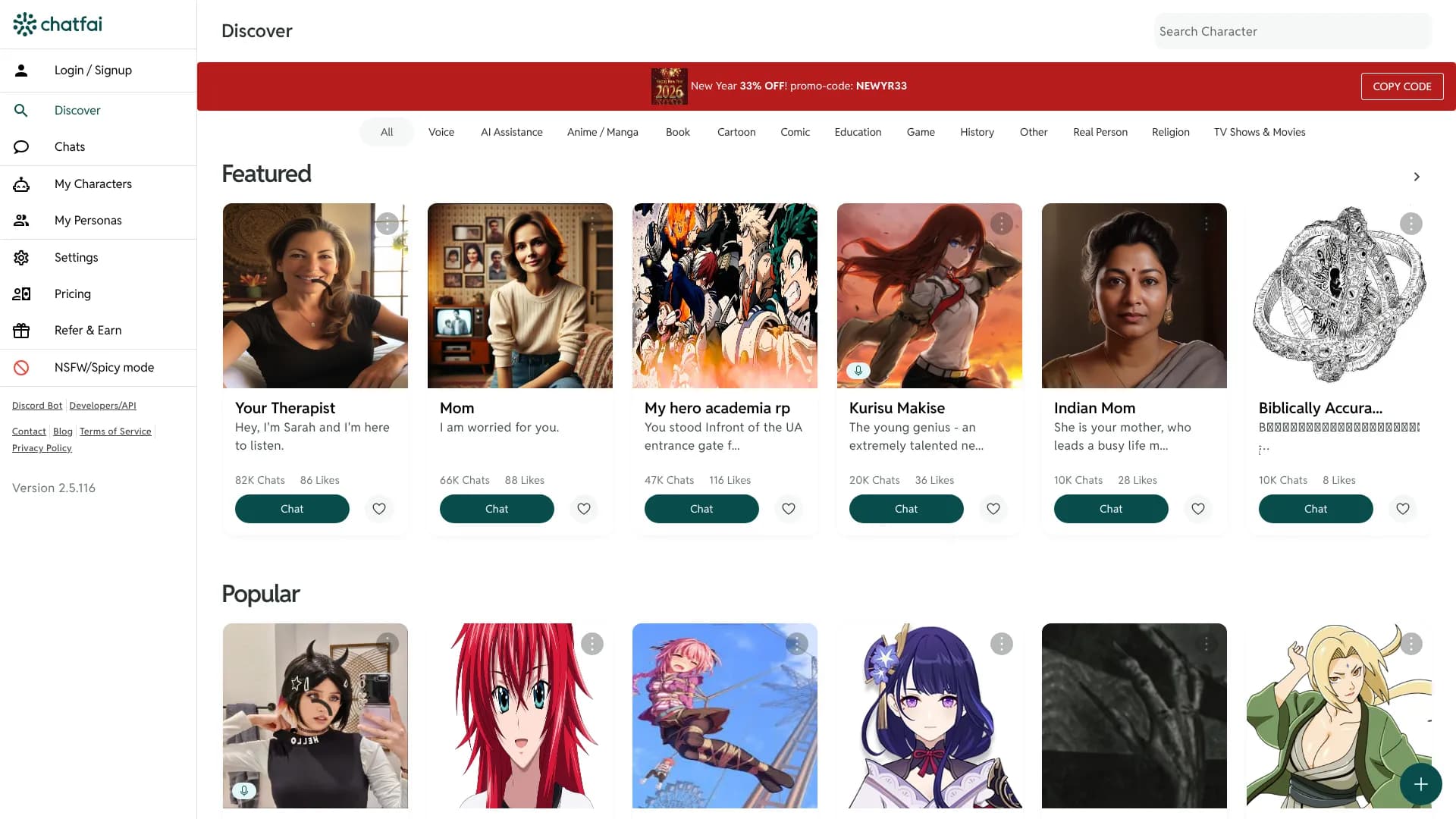
Task: Switch to AI Assistance category
Action: (512, 132)
